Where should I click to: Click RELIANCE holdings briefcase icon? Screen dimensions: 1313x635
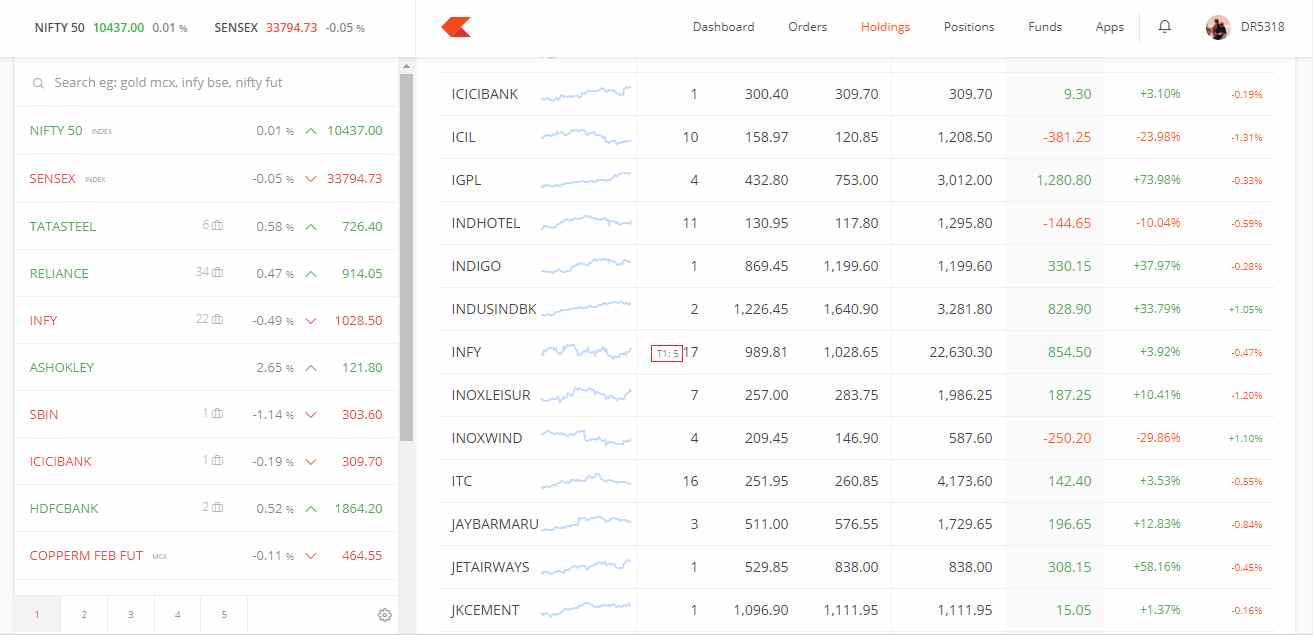[x=217, y=273]
